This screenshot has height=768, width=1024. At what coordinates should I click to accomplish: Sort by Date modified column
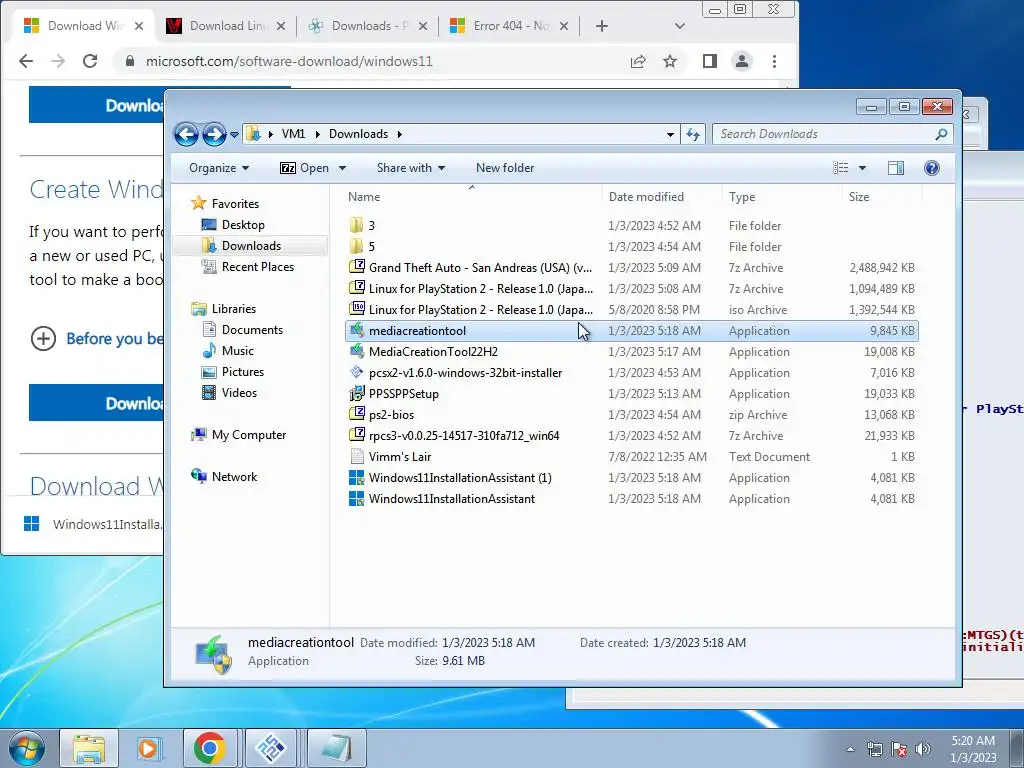point(646,197)
